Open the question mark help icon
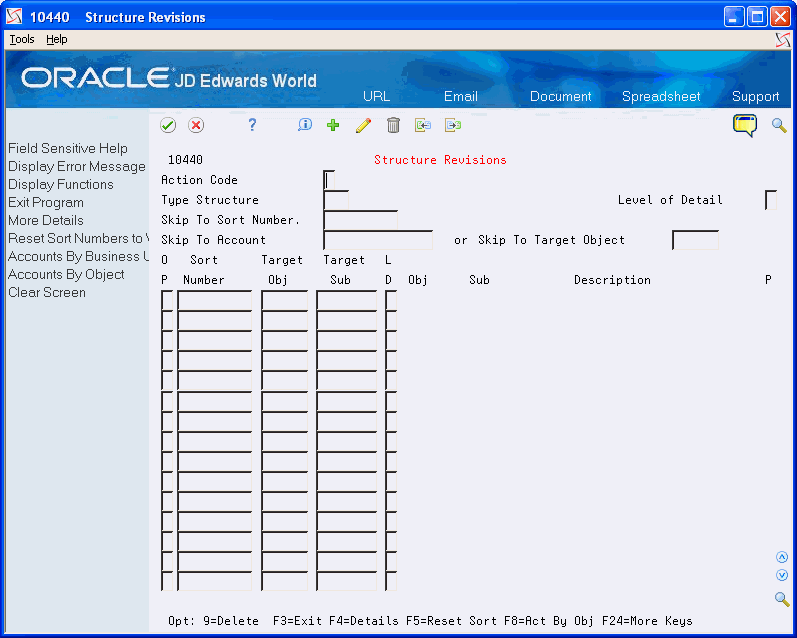797x638 pixels. click(252, 125)
